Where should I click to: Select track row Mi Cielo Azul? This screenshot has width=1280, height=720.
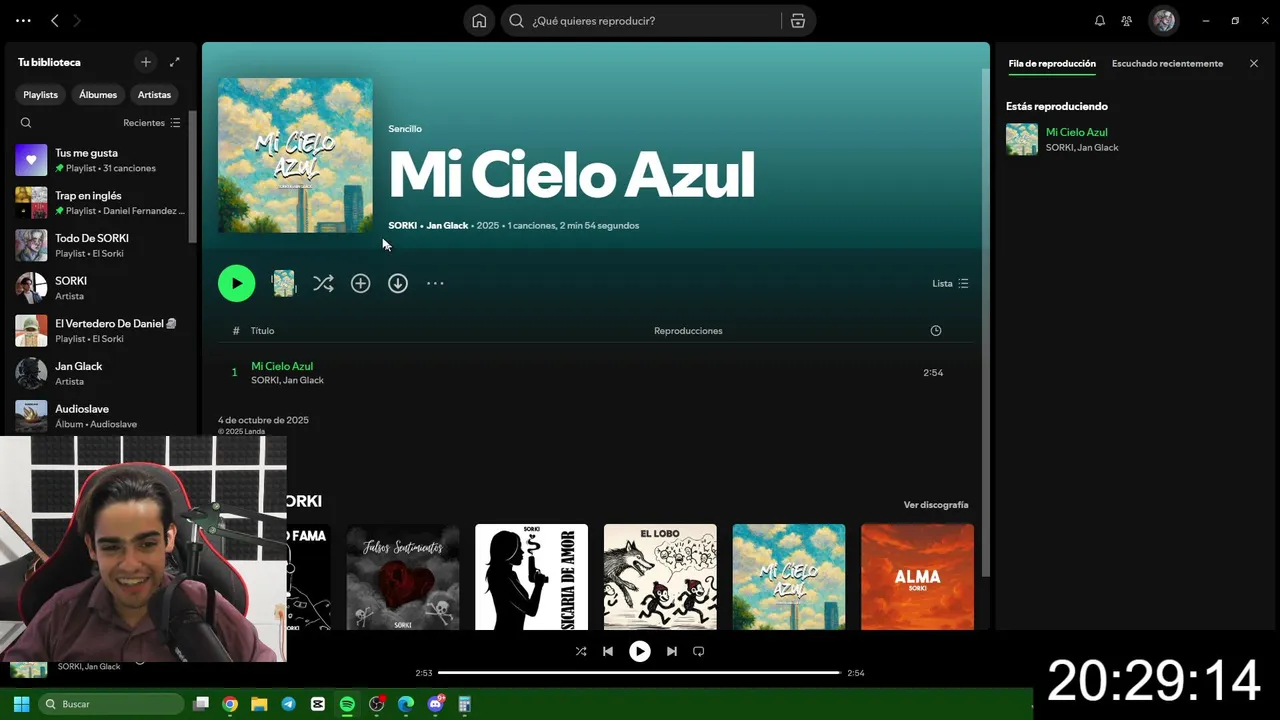click(595, 373)
